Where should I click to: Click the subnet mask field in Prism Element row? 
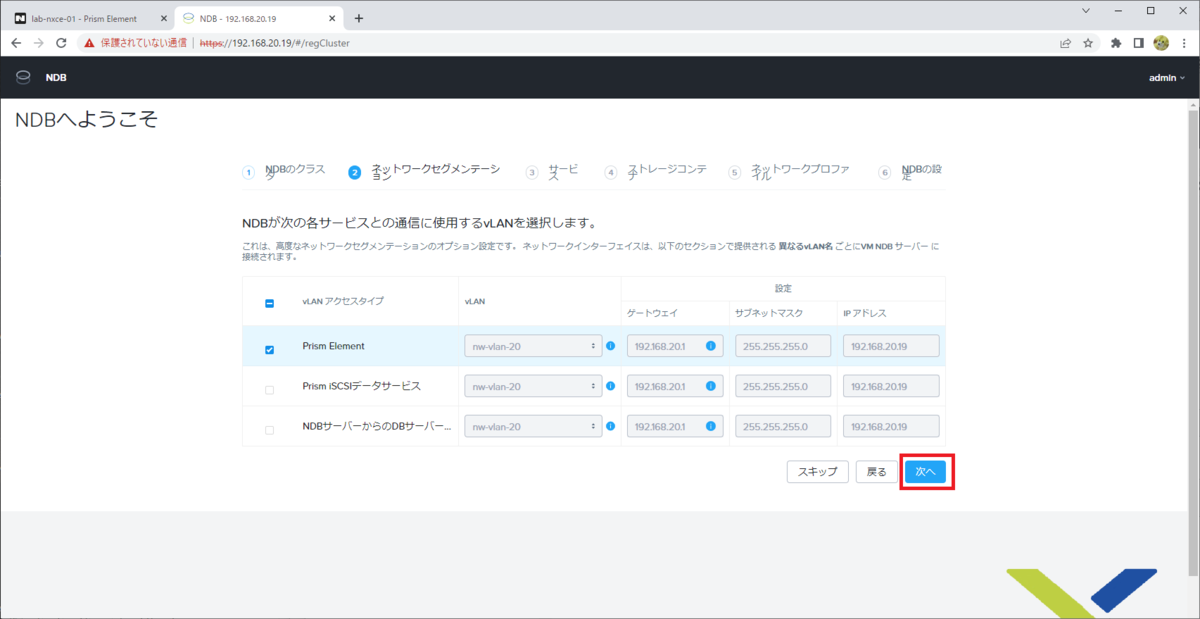pos(783,346)
